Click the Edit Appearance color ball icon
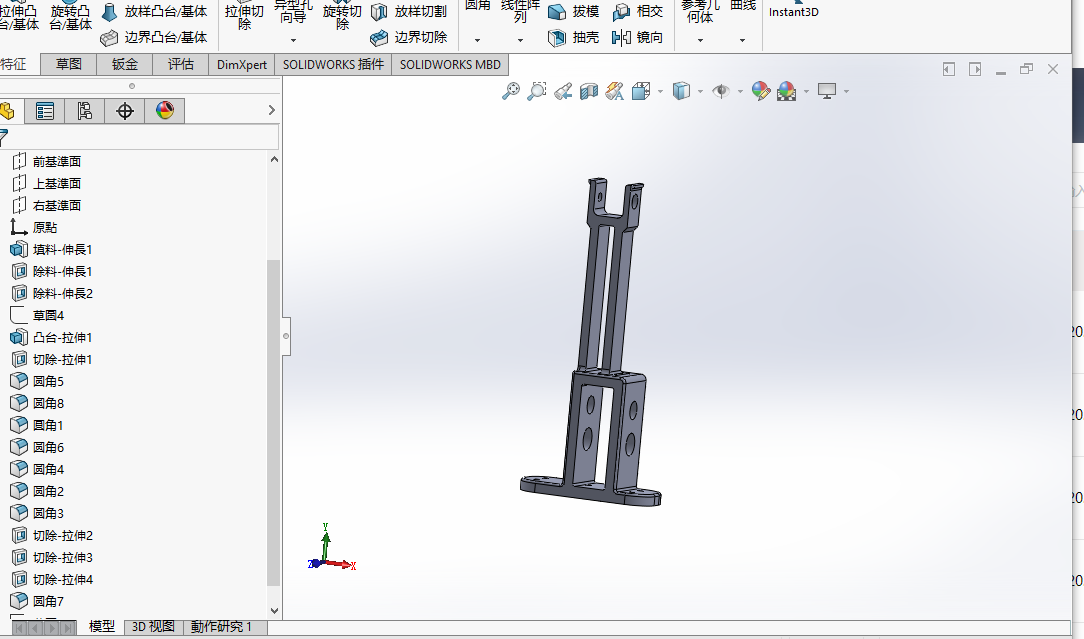1084x639 pixels. pyautogui.click(x=761, y=91)
